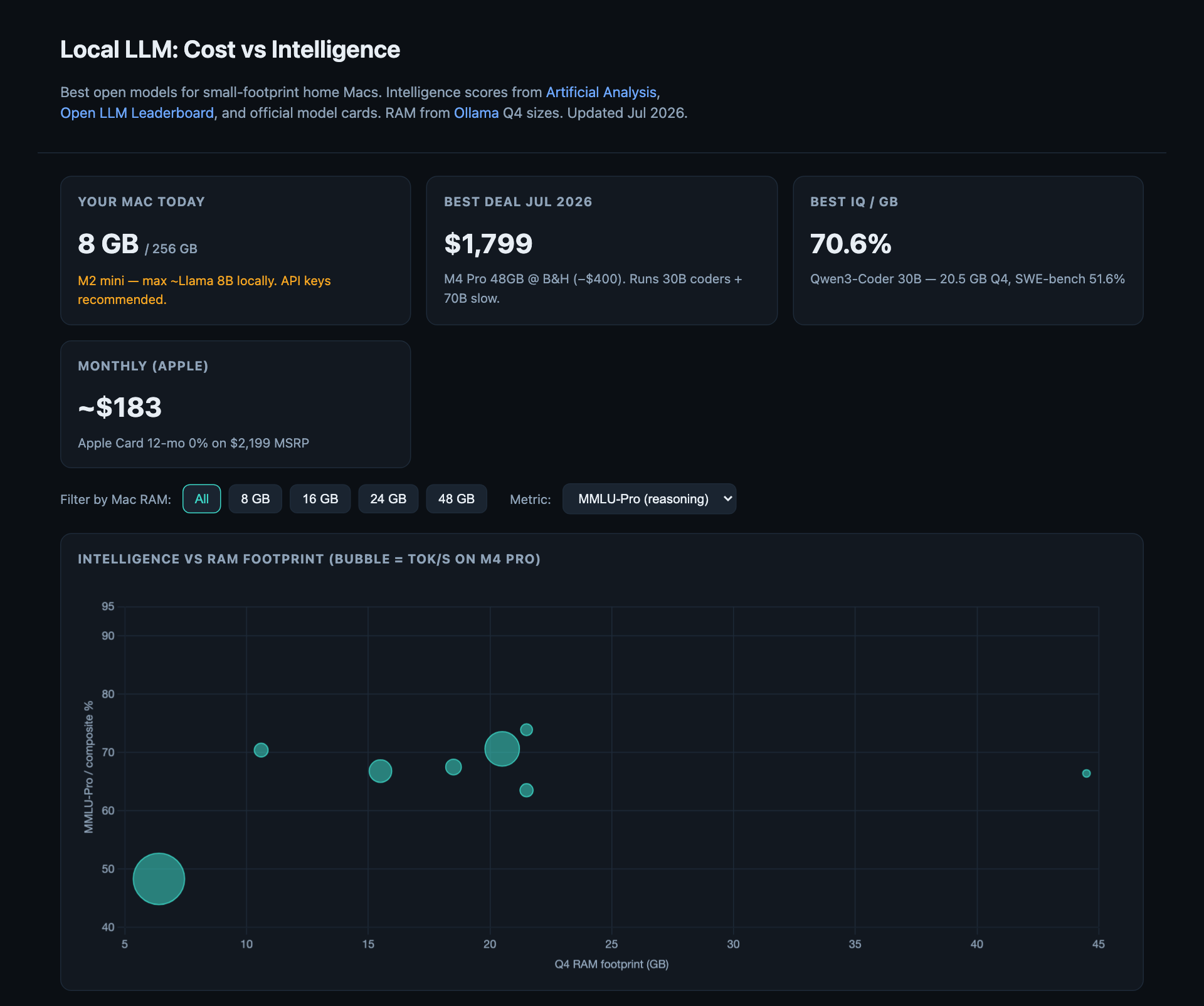Open the Artificial Analysis link
The width and height of the screenshot is (1204, 1006).
[x=601, y=92]
